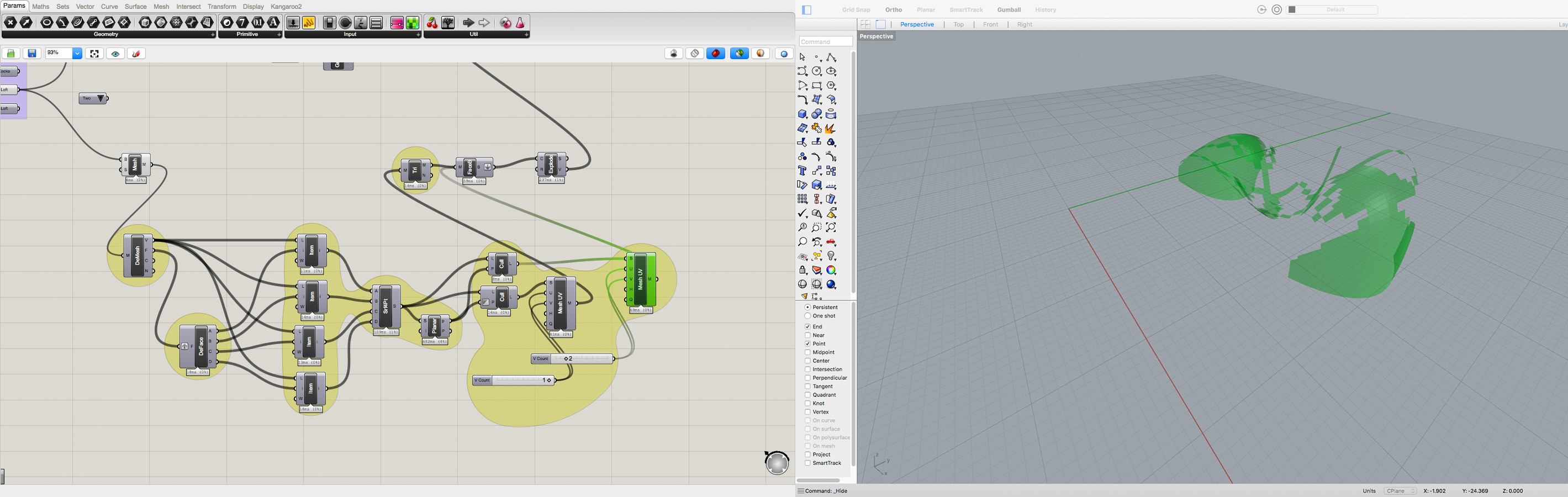Enable the Near osnap checkbox
Image resolution: width=1568 pixels, height=497 pixels.
(x=807, y=335)
